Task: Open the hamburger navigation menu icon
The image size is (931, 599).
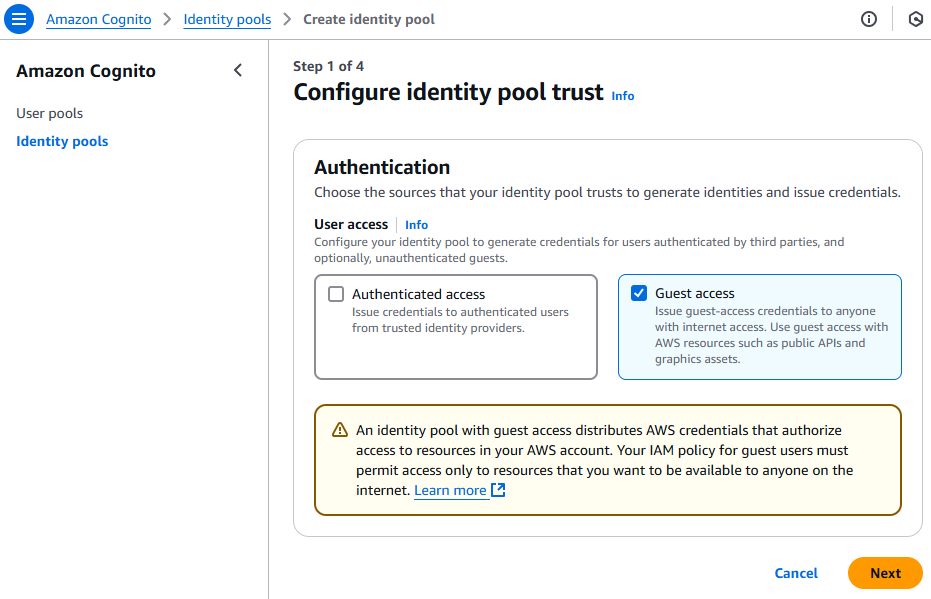Action: pyautogui.click(x=19, y=19)
